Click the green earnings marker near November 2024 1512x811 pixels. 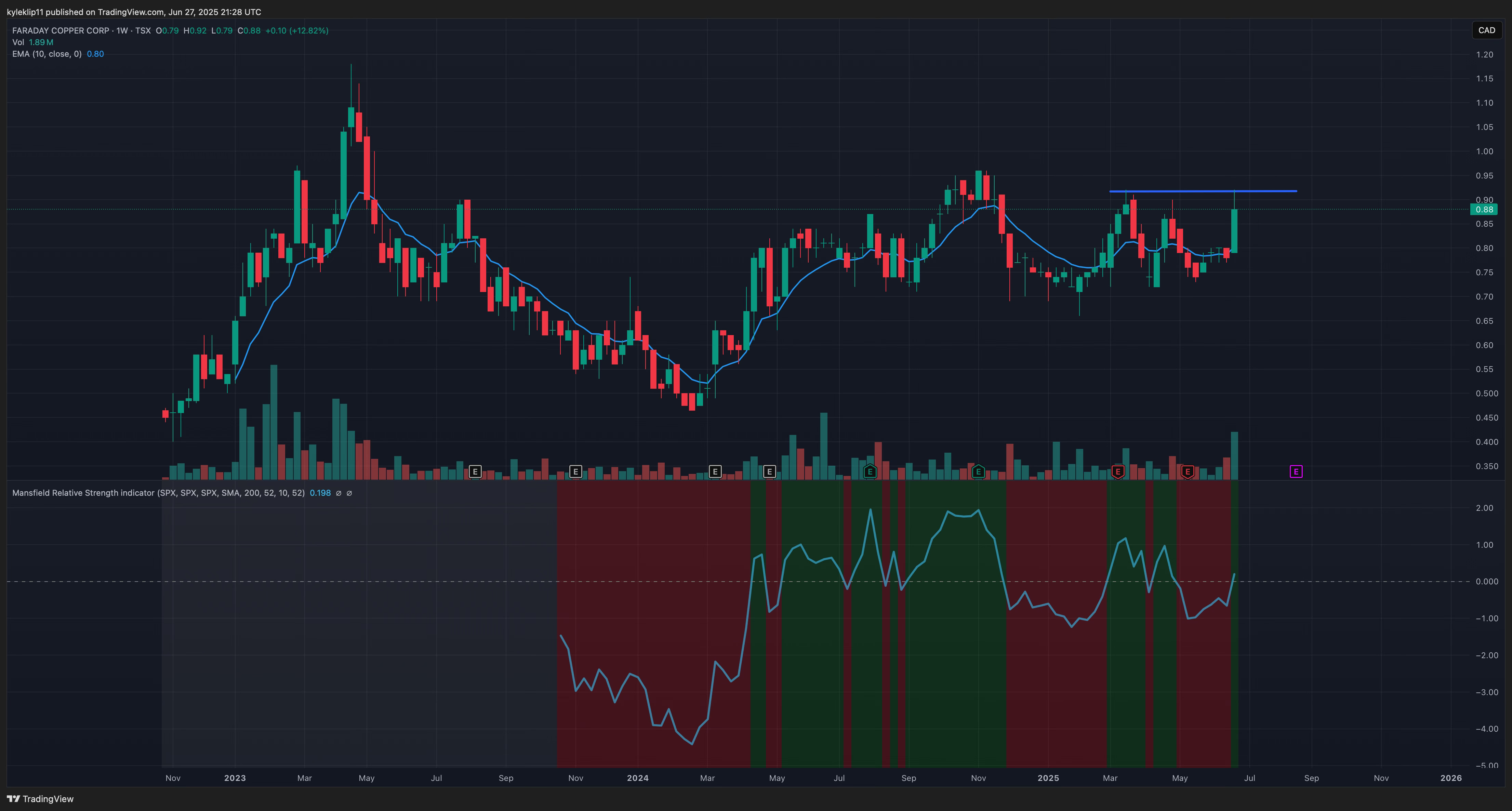(978, 472)
